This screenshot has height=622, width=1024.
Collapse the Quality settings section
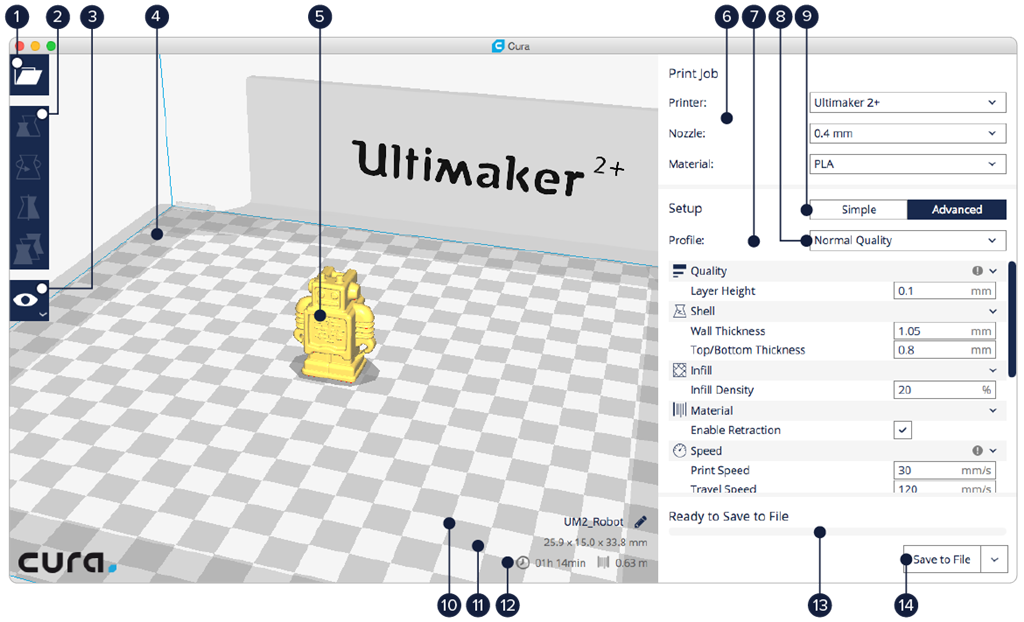993,270
